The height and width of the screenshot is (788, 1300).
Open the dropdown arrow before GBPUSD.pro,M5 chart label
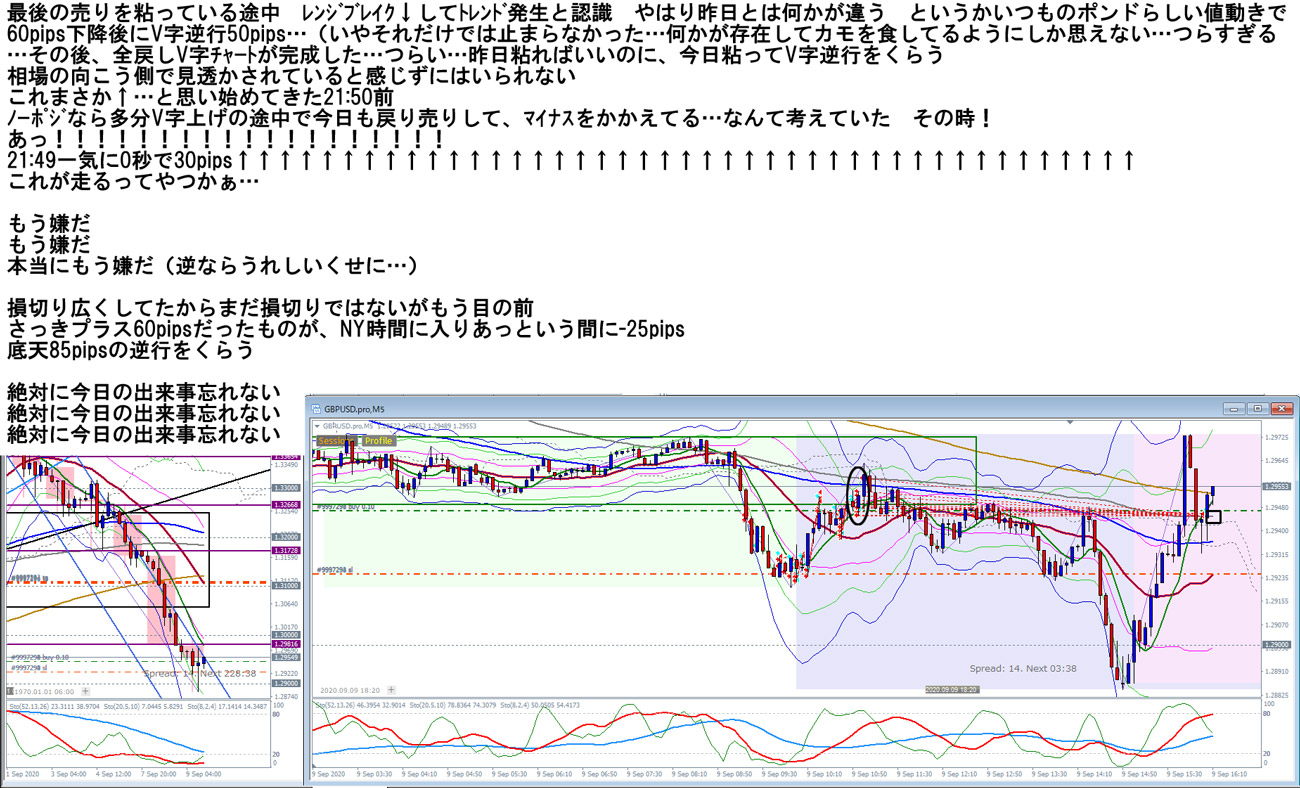coord(317,426)
